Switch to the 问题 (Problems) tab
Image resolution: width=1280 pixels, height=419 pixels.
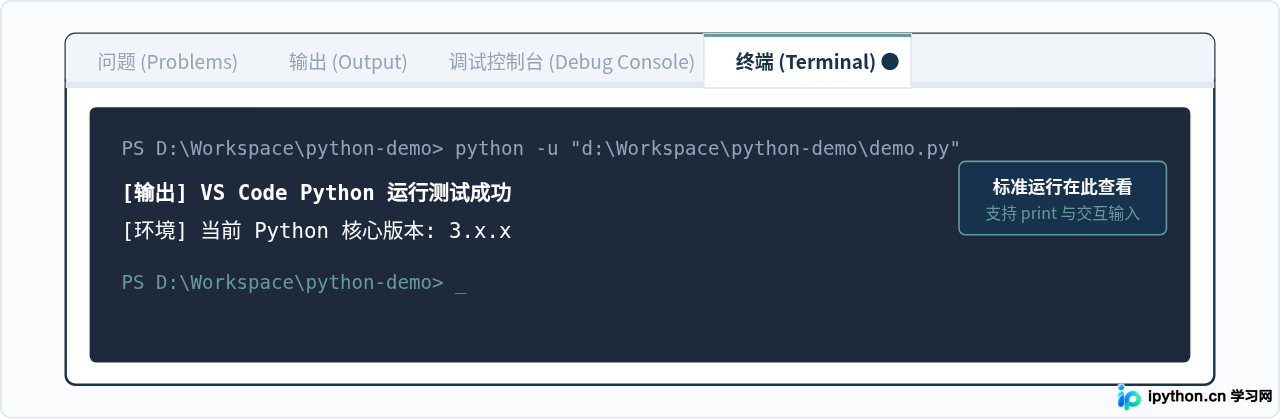tap(168, 62)
